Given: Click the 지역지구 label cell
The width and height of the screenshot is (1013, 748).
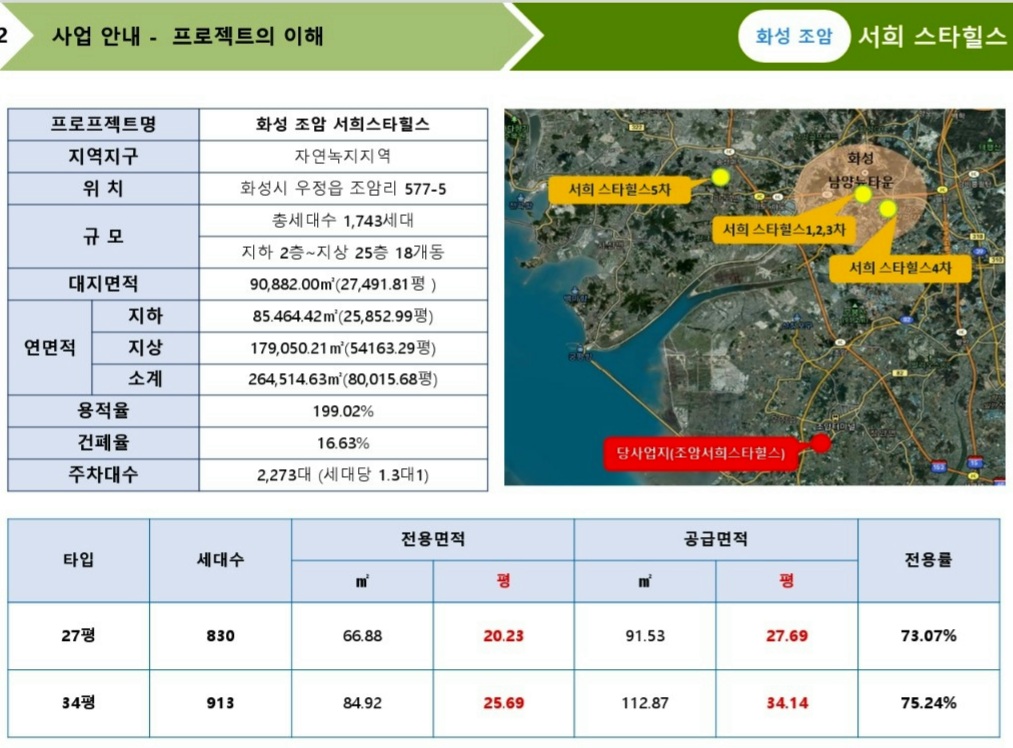Looking at the screenshot, I should click(x=103, y=156).
